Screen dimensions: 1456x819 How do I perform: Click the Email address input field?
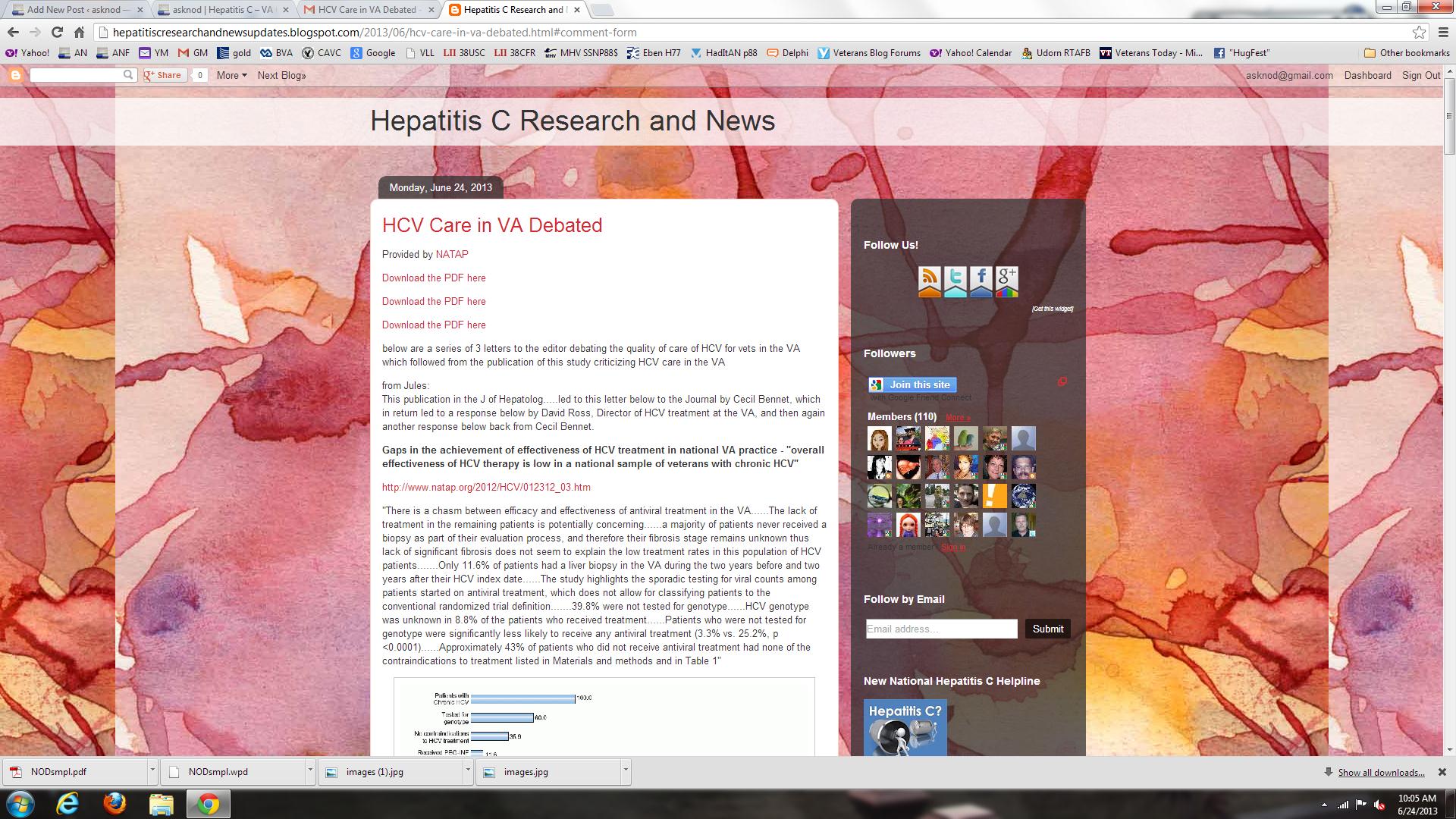pos(941,629)
